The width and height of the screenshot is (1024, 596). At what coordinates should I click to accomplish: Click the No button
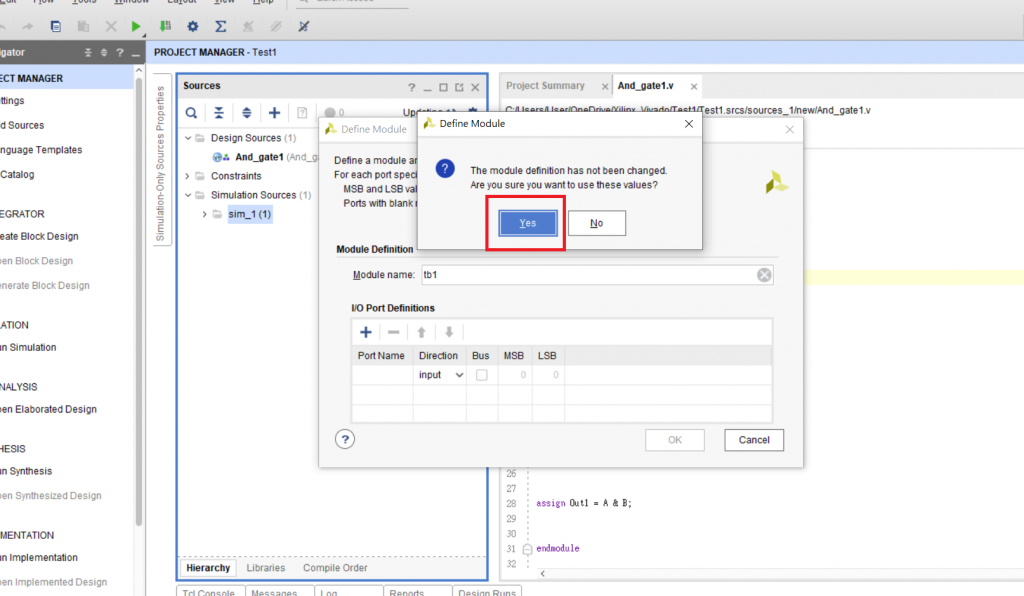[597, 223]
